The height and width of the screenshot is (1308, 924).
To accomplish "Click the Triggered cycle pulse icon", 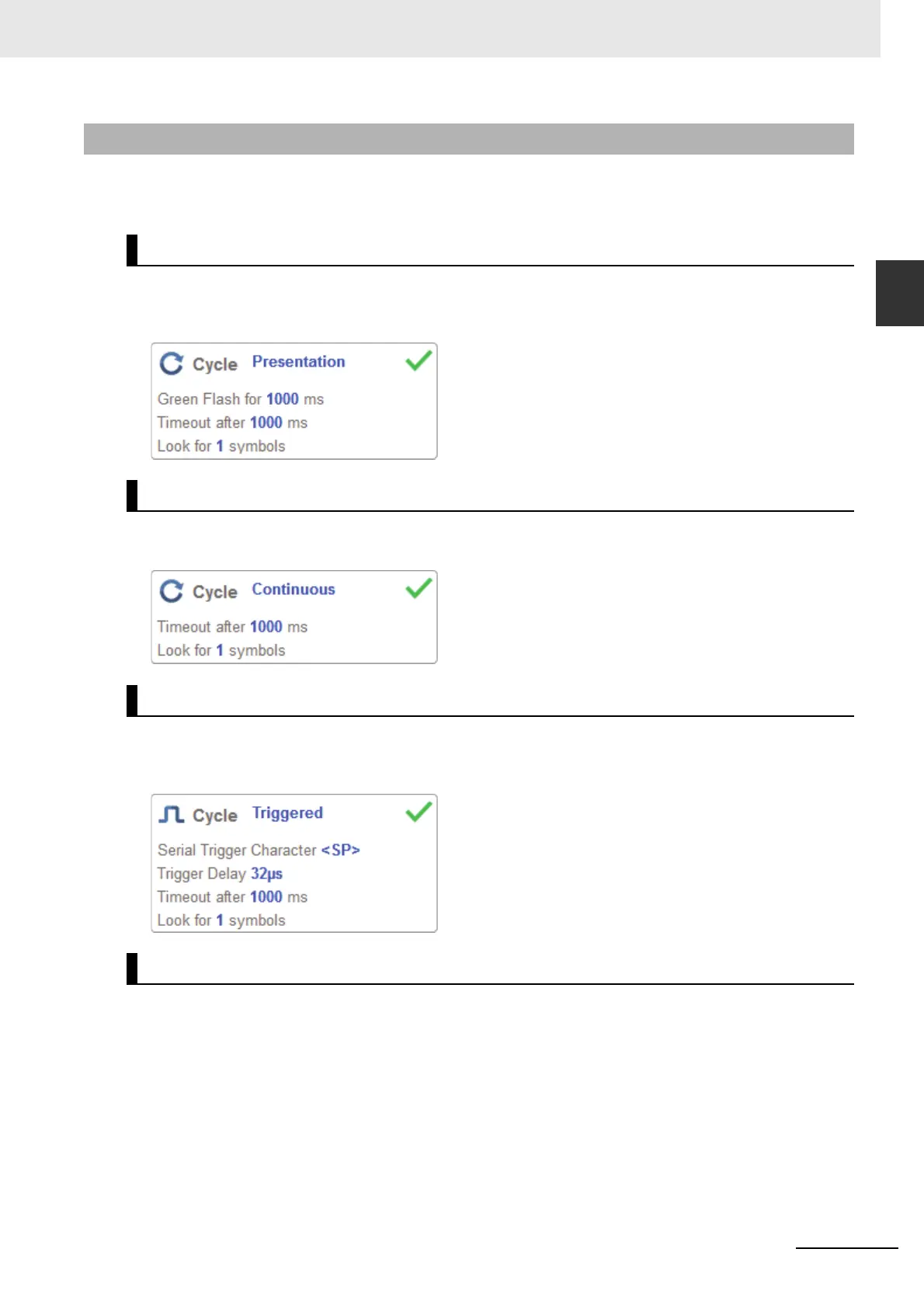I will [171, 814].
